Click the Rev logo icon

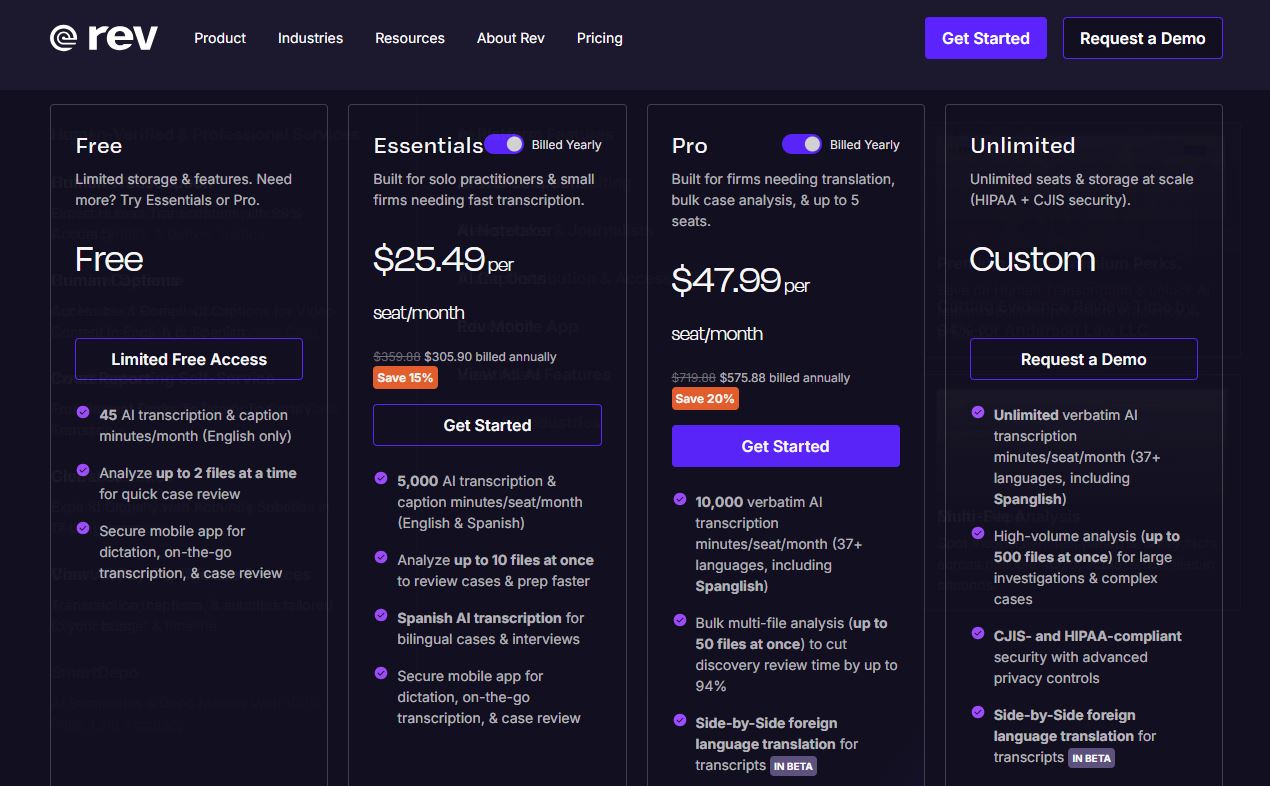pos(62,37)
